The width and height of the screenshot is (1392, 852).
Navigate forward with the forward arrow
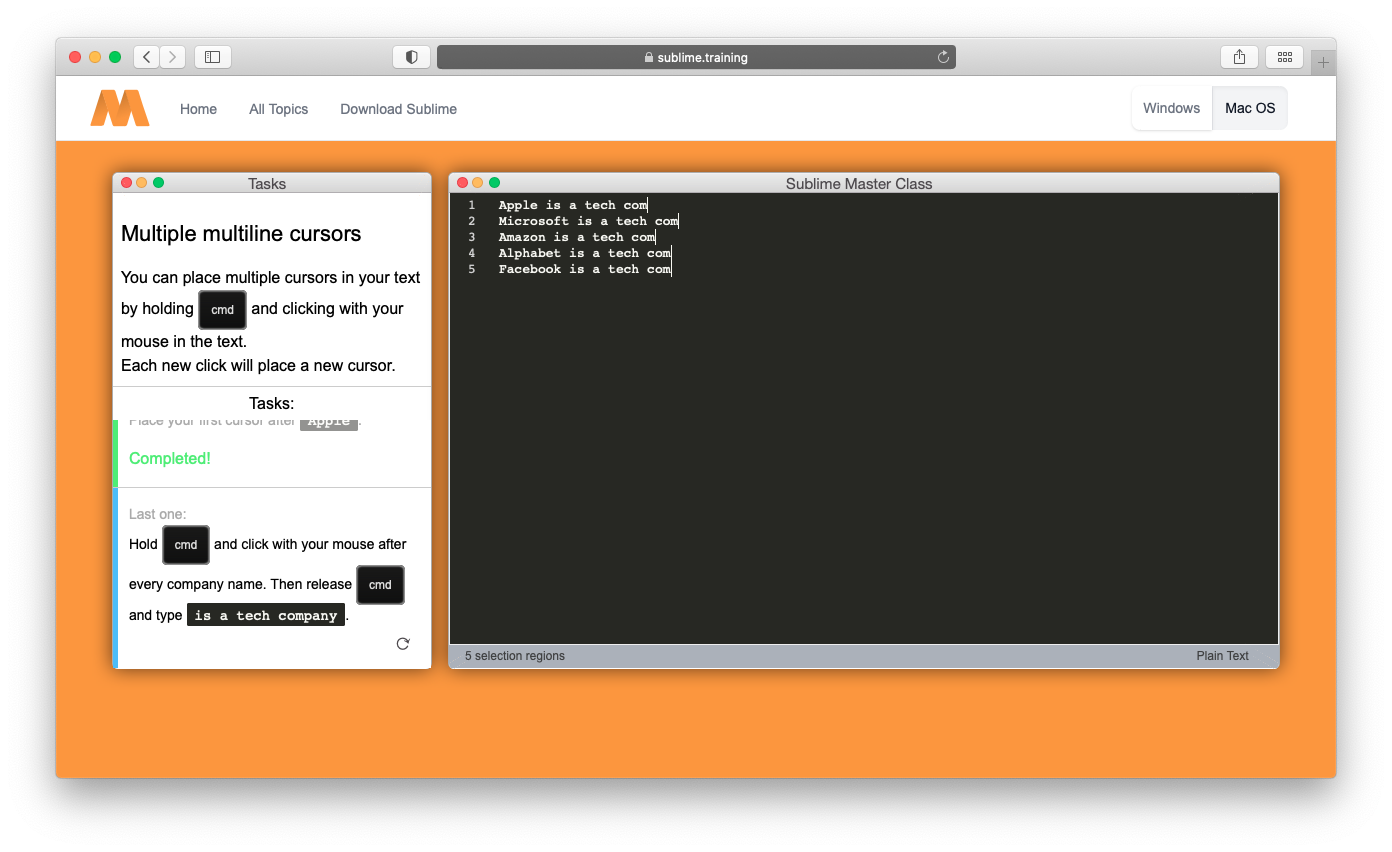tap(172, 57)
